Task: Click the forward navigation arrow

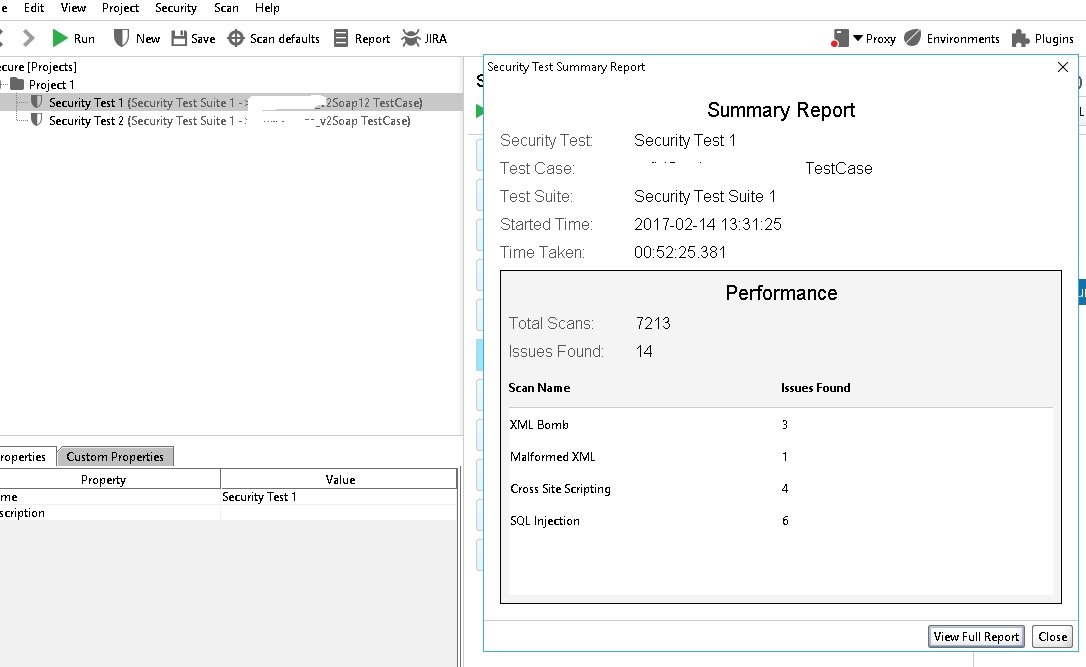Action: tap(29, 38)
